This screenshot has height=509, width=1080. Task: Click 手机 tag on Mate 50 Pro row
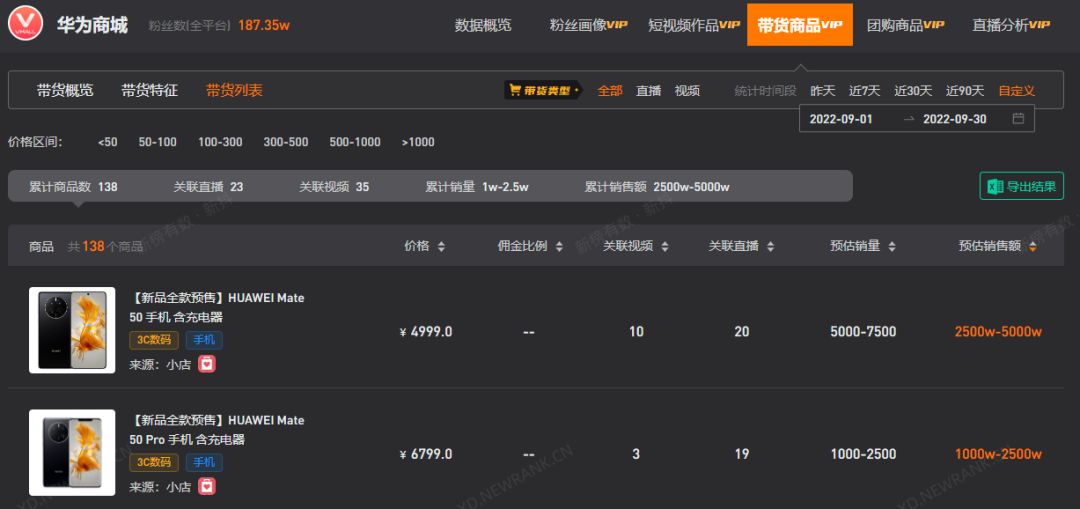tap(204, 462)
